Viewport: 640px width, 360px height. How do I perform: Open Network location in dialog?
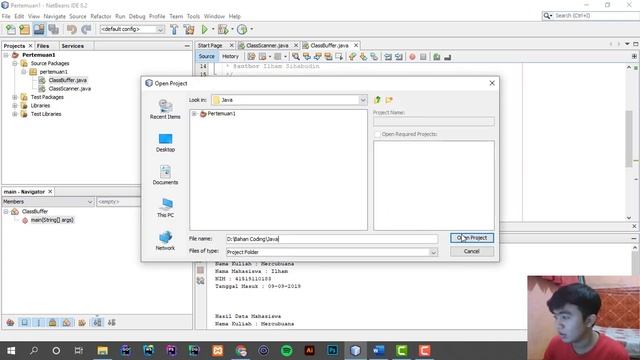(x=165, y=240)
